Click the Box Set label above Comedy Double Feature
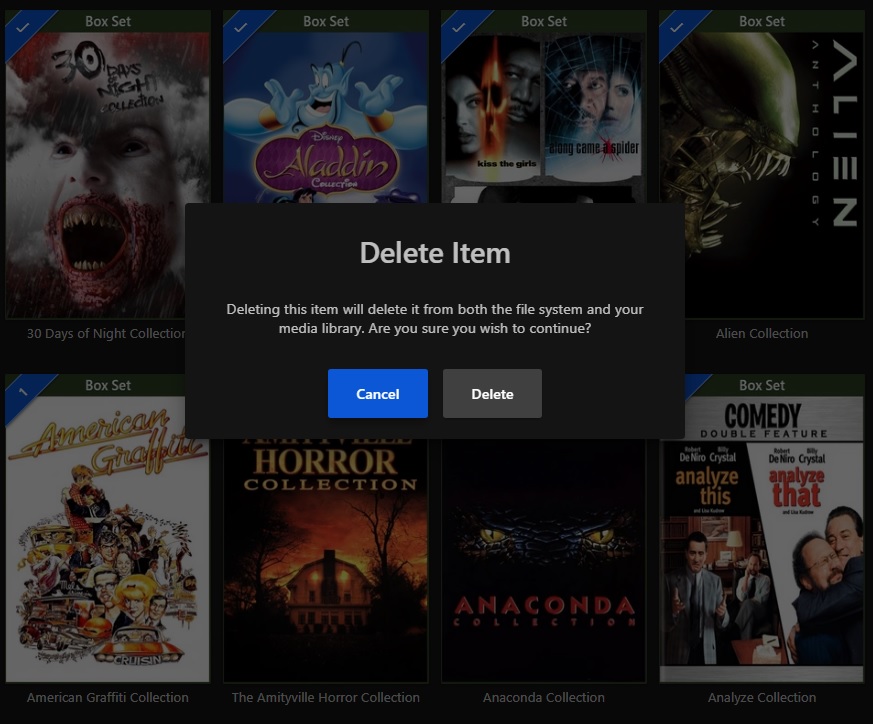 762,385
